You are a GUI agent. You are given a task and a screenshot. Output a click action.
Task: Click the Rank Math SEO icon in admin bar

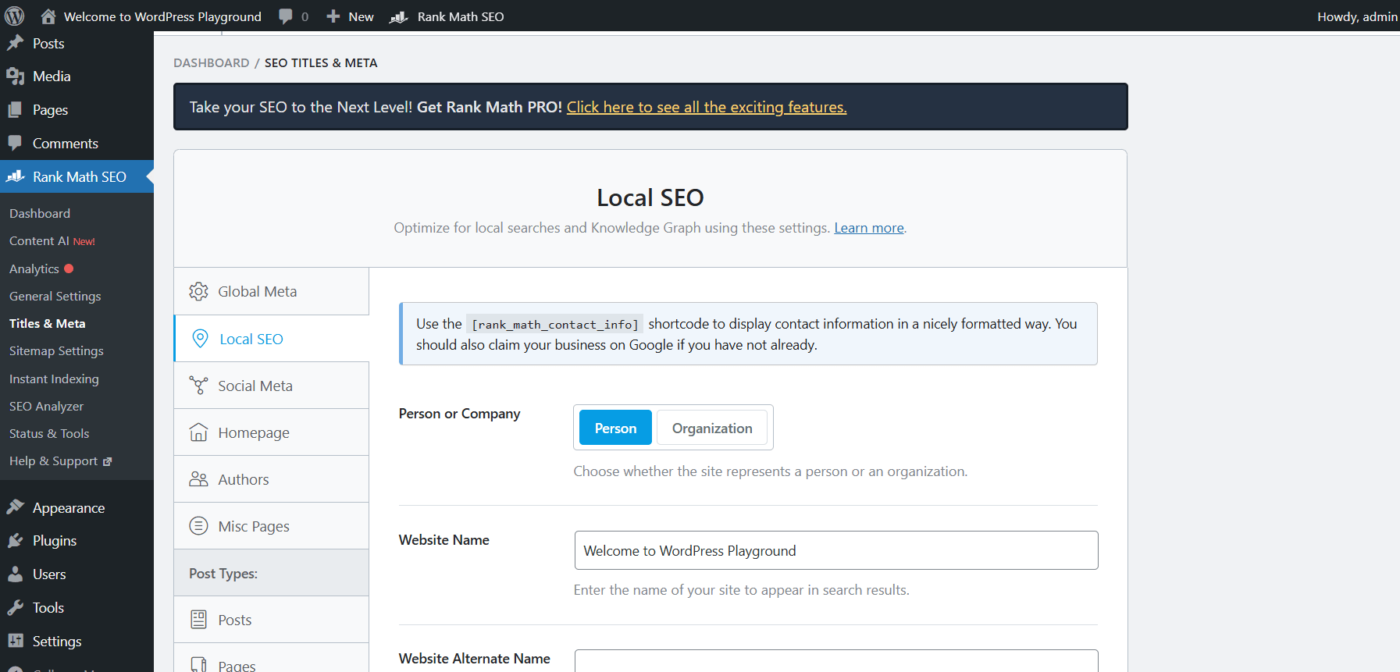pos(398,17)
